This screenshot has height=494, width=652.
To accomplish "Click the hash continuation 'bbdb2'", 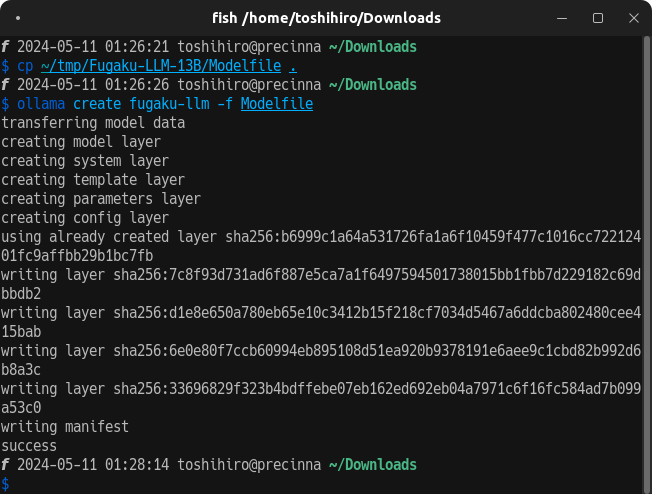I will [x=21, y=294].
